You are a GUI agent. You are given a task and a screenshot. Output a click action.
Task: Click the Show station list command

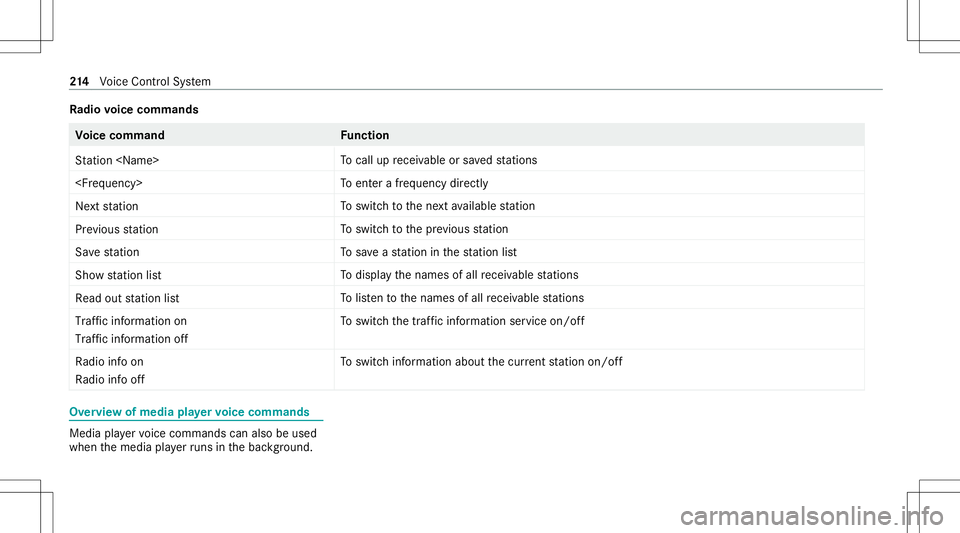[118, 275]
